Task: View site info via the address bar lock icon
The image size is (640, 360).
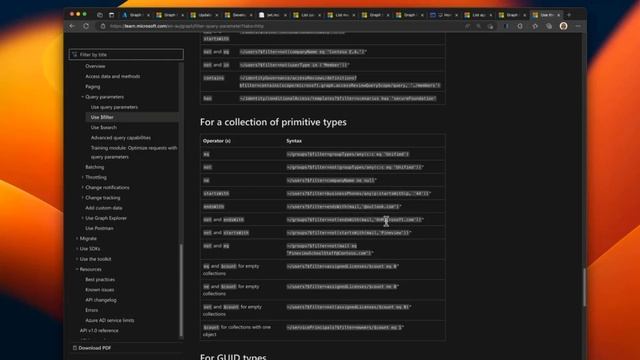Action: [x=103, y=26]
